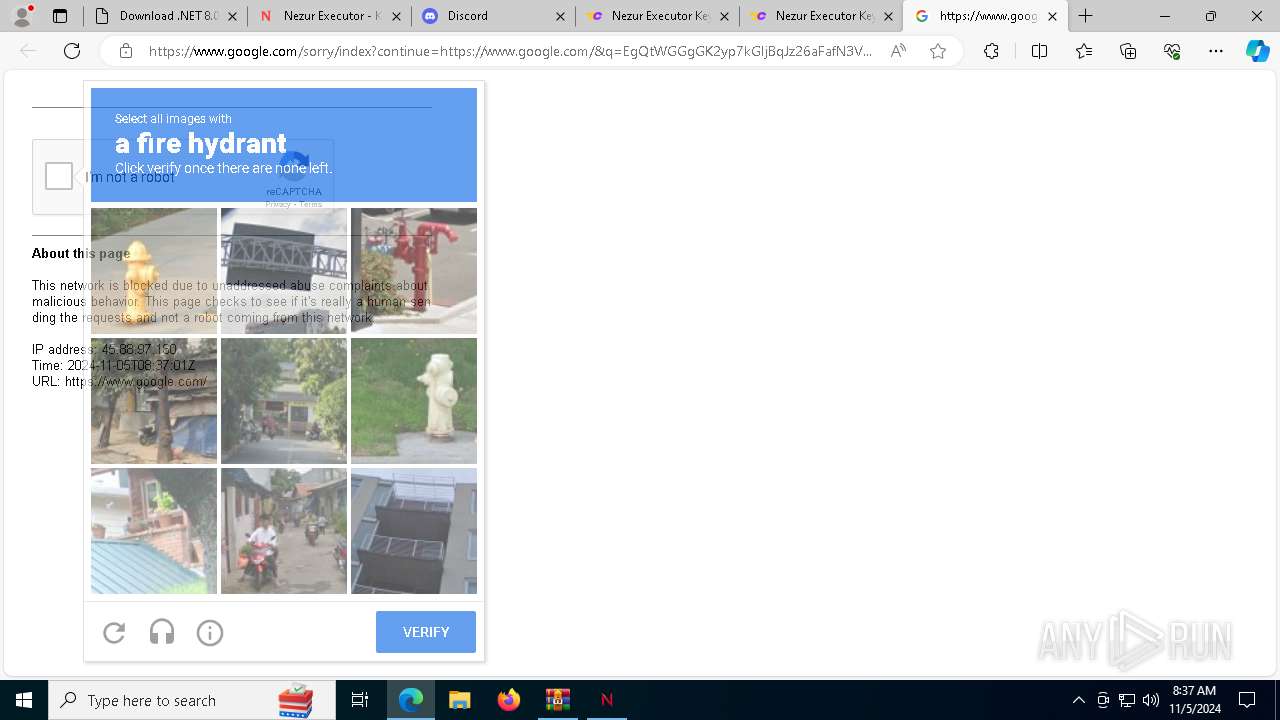
Task: Open Copilot sidebar icon
Action: [1258, 51]
